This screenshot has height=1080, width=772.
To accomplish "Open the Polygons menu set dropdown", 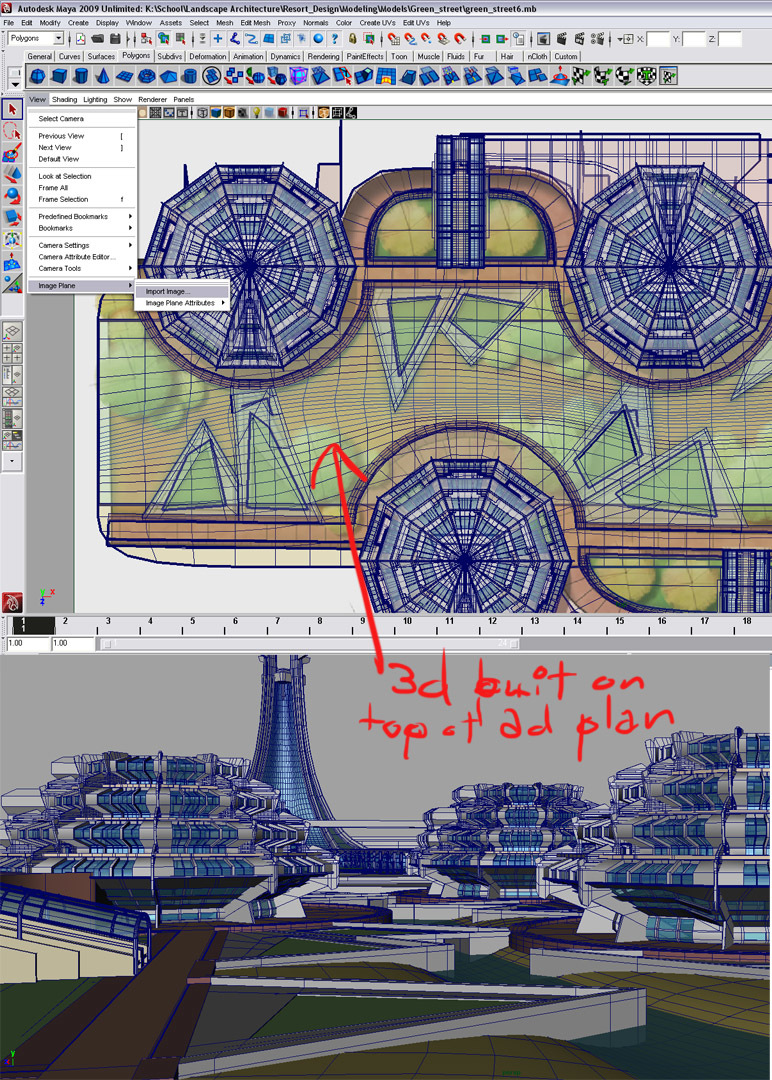I will pos(36,38).
